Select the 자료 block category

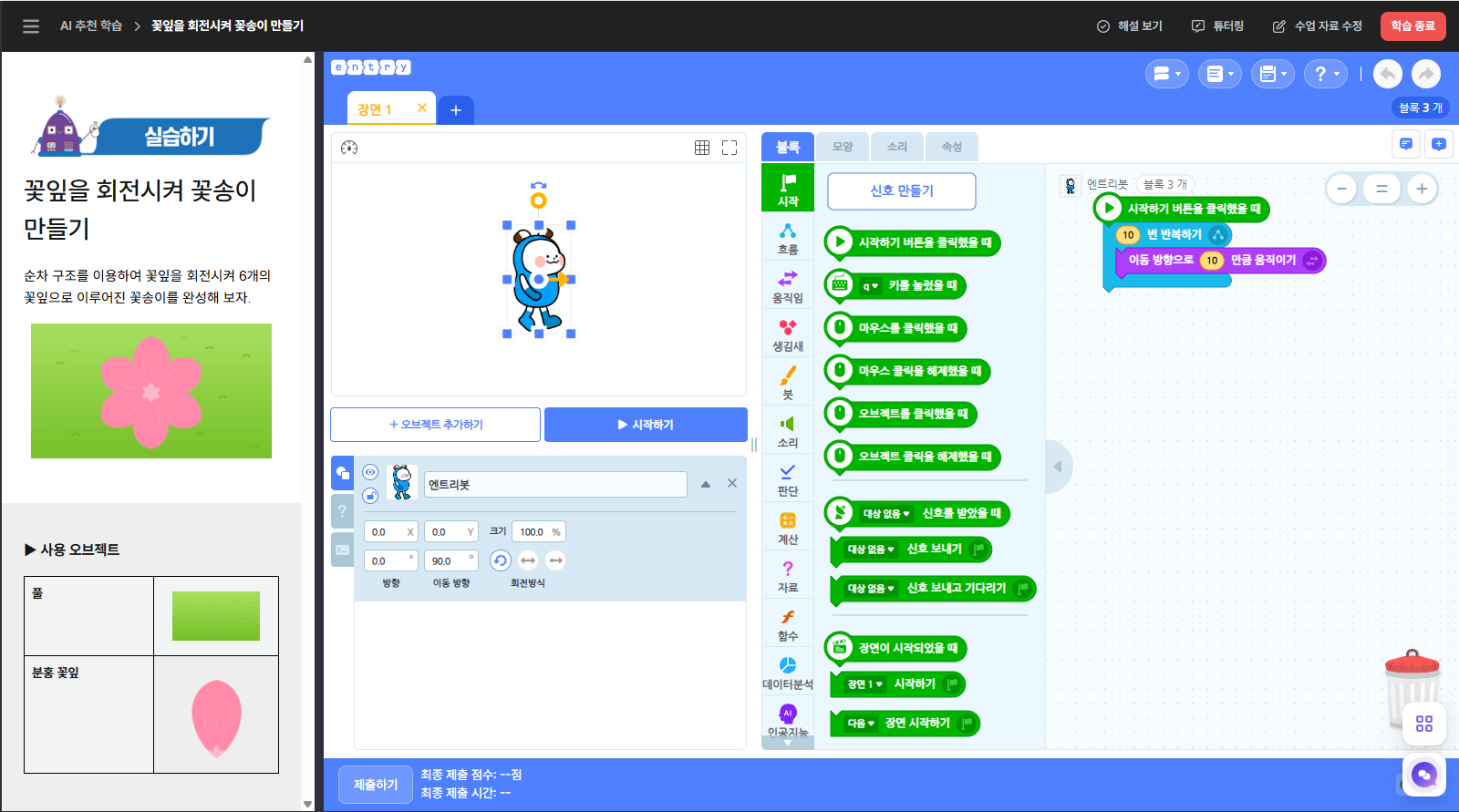[788, 576]
